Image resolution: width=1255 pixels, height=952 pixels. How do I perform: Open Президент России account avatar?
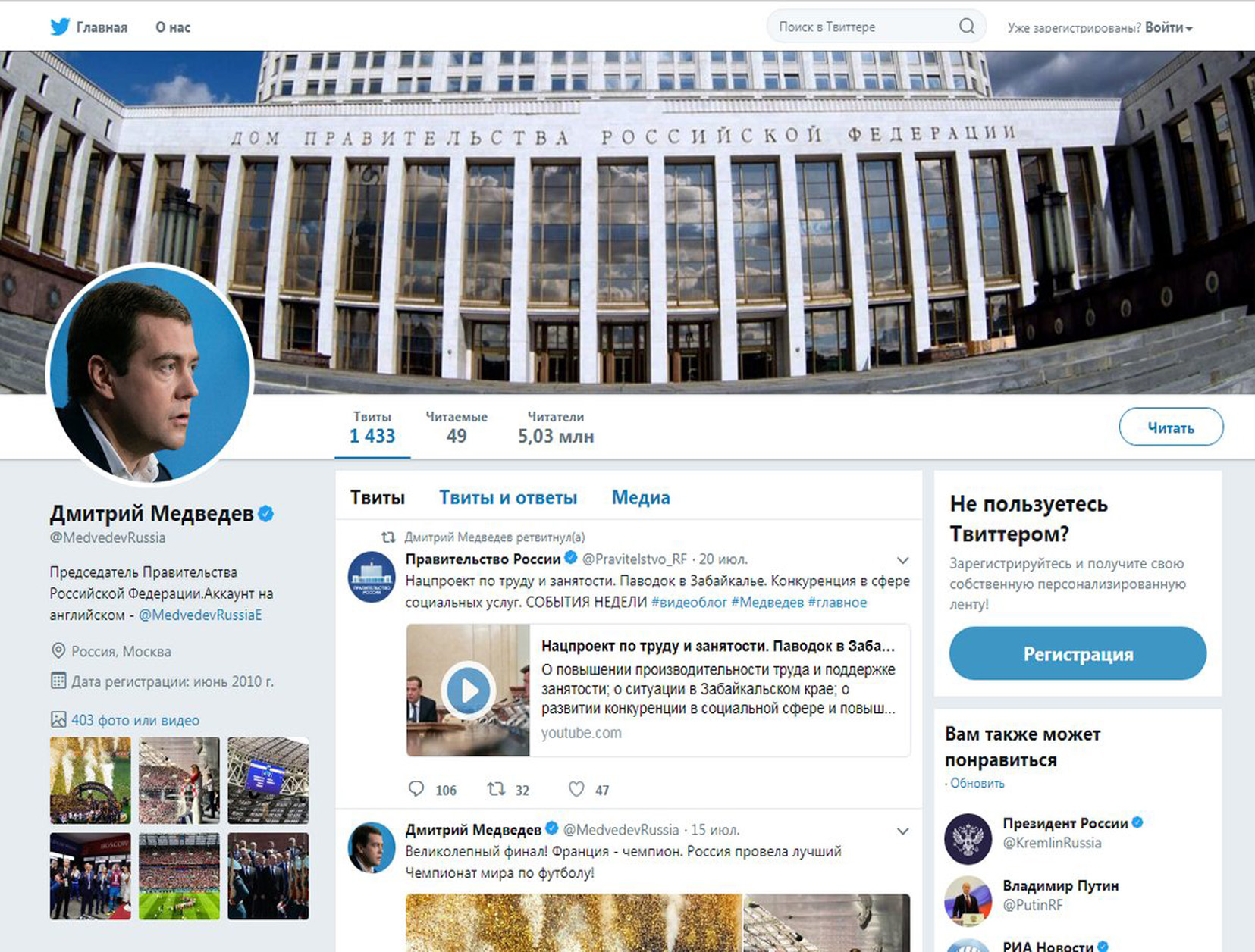click(x=968, y=839)
